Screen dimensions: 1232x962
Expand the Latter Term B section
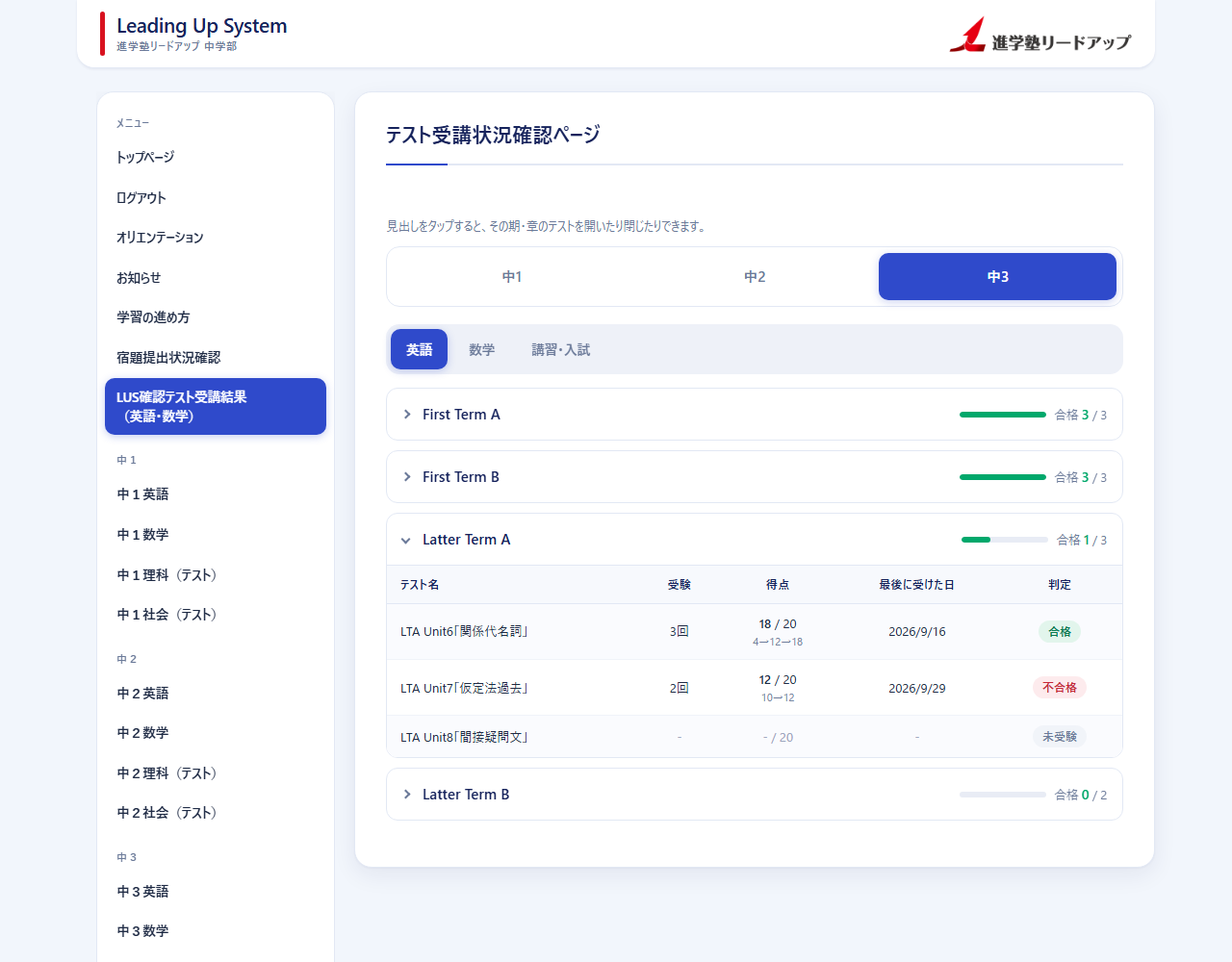pos(755,795)
